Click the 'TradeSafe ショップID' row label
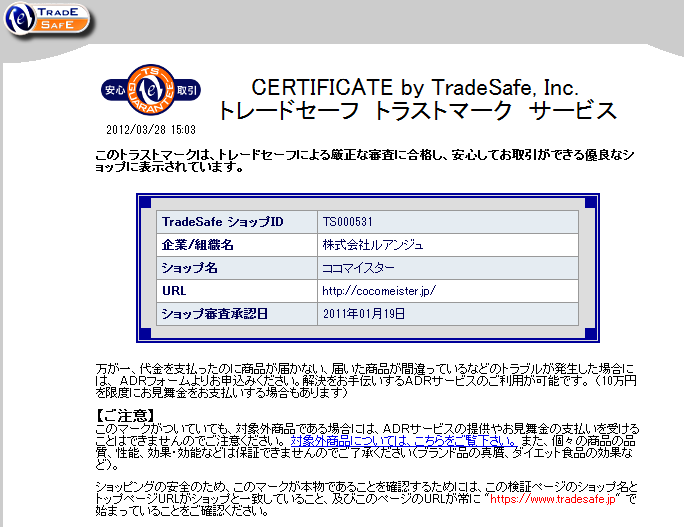 (222, 222)
